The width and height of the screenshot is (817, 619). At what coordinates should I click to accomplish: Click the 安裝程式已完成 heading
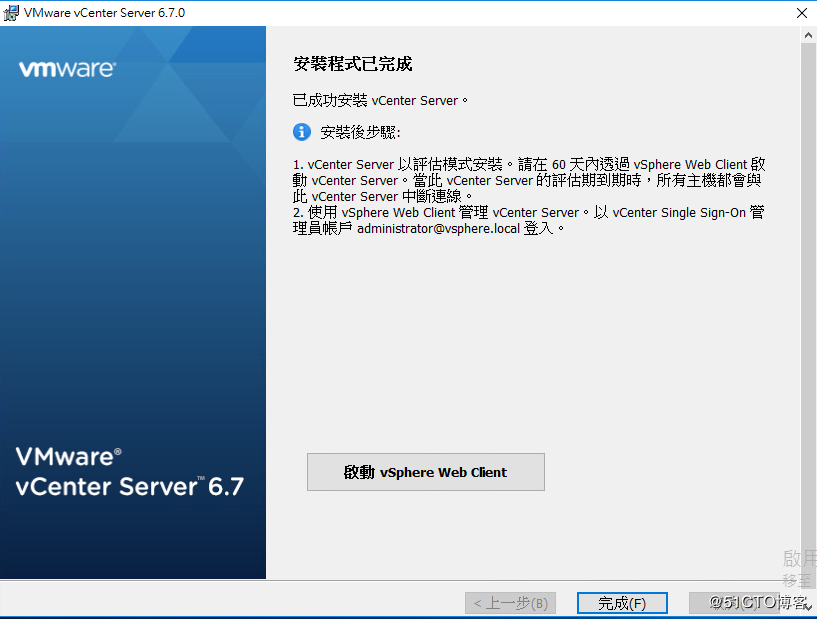(353, 64)
